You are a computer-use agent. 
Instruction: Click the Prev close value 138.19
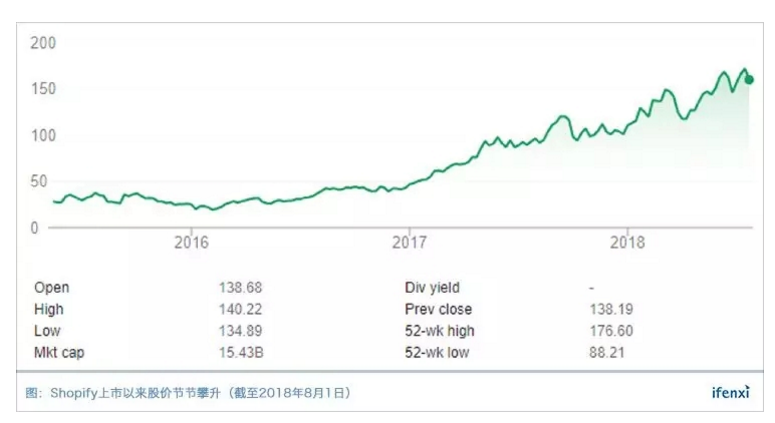coord(611,310)
